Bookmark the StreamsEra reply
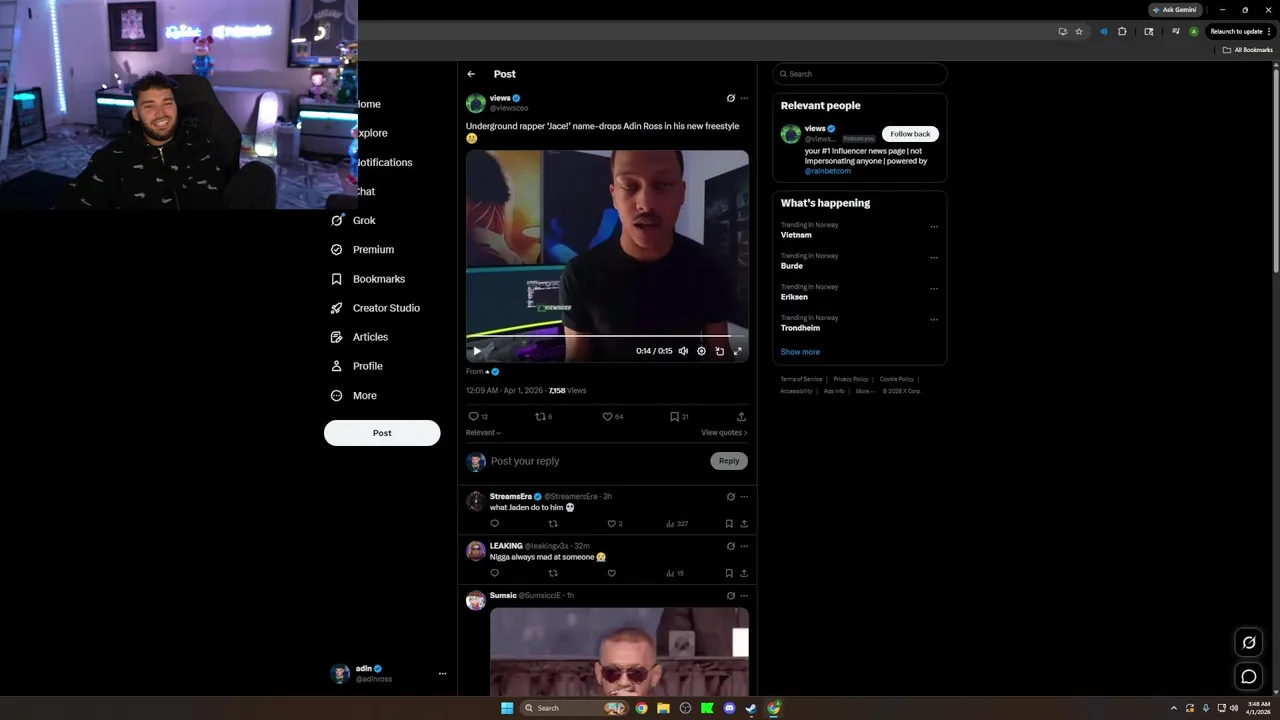The width and height of the screenshot is (1280, 720). click(729, 523)
